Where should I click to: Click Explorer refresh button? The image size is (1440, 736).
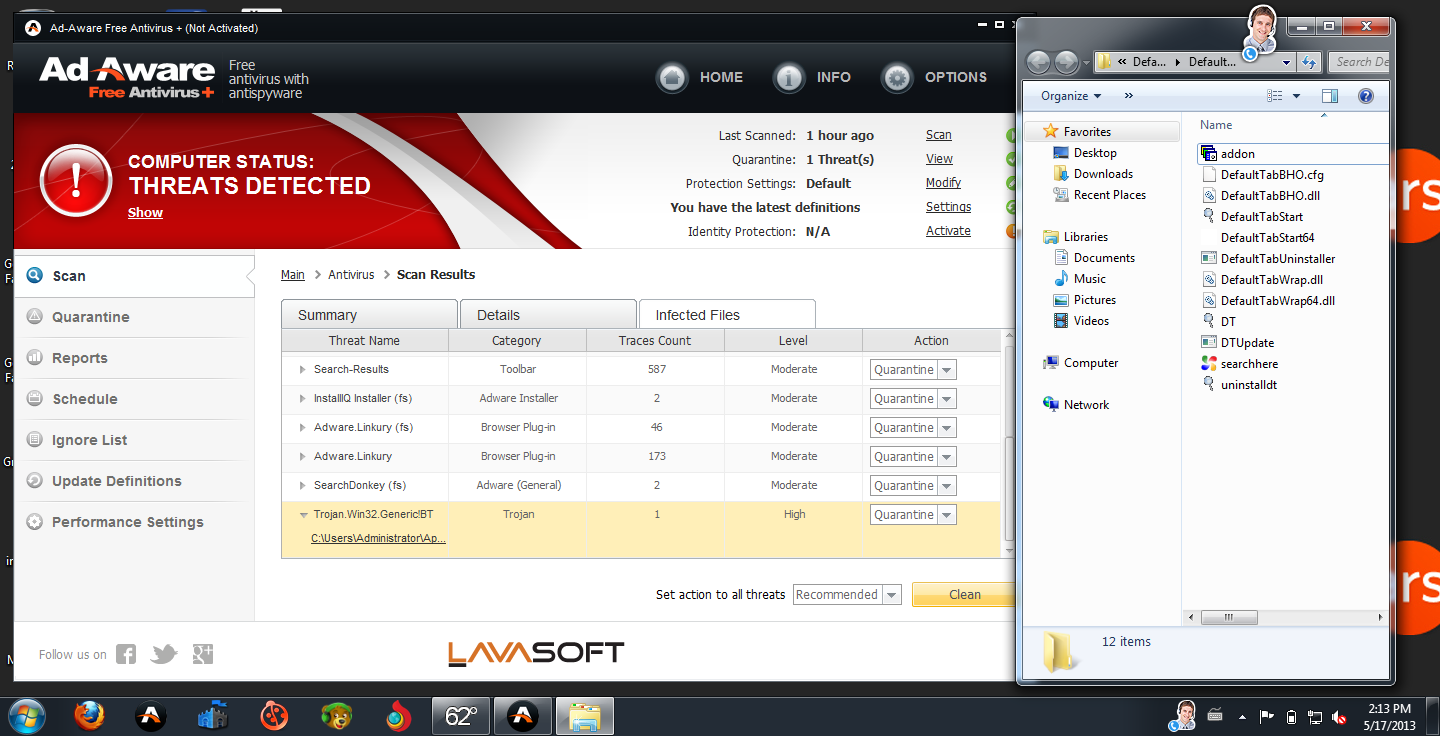[x=1309, y=62]
